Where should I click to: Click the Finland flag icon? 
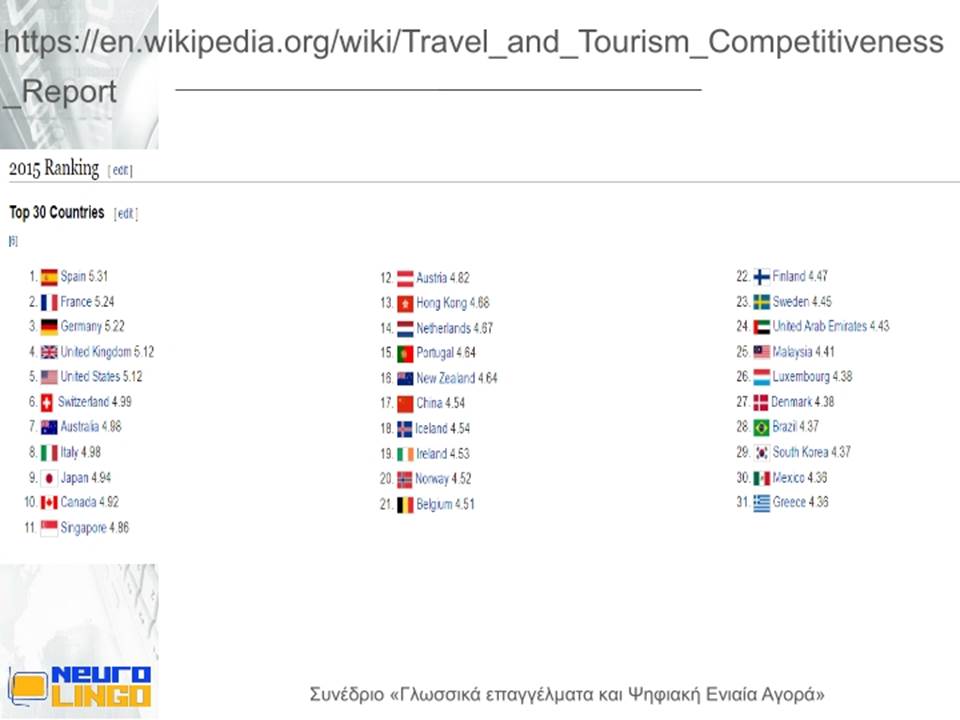coord(761,277)
